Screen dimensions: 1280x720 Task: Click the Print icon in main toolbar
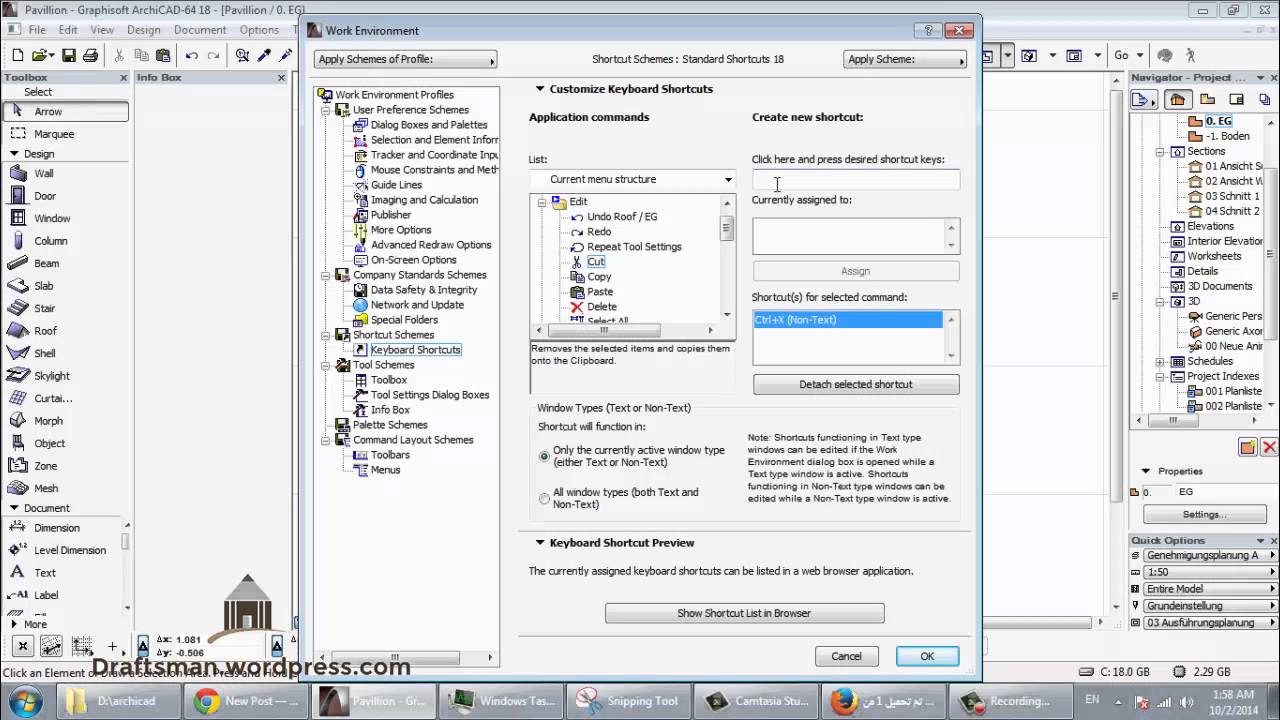(x=90, y=56)
